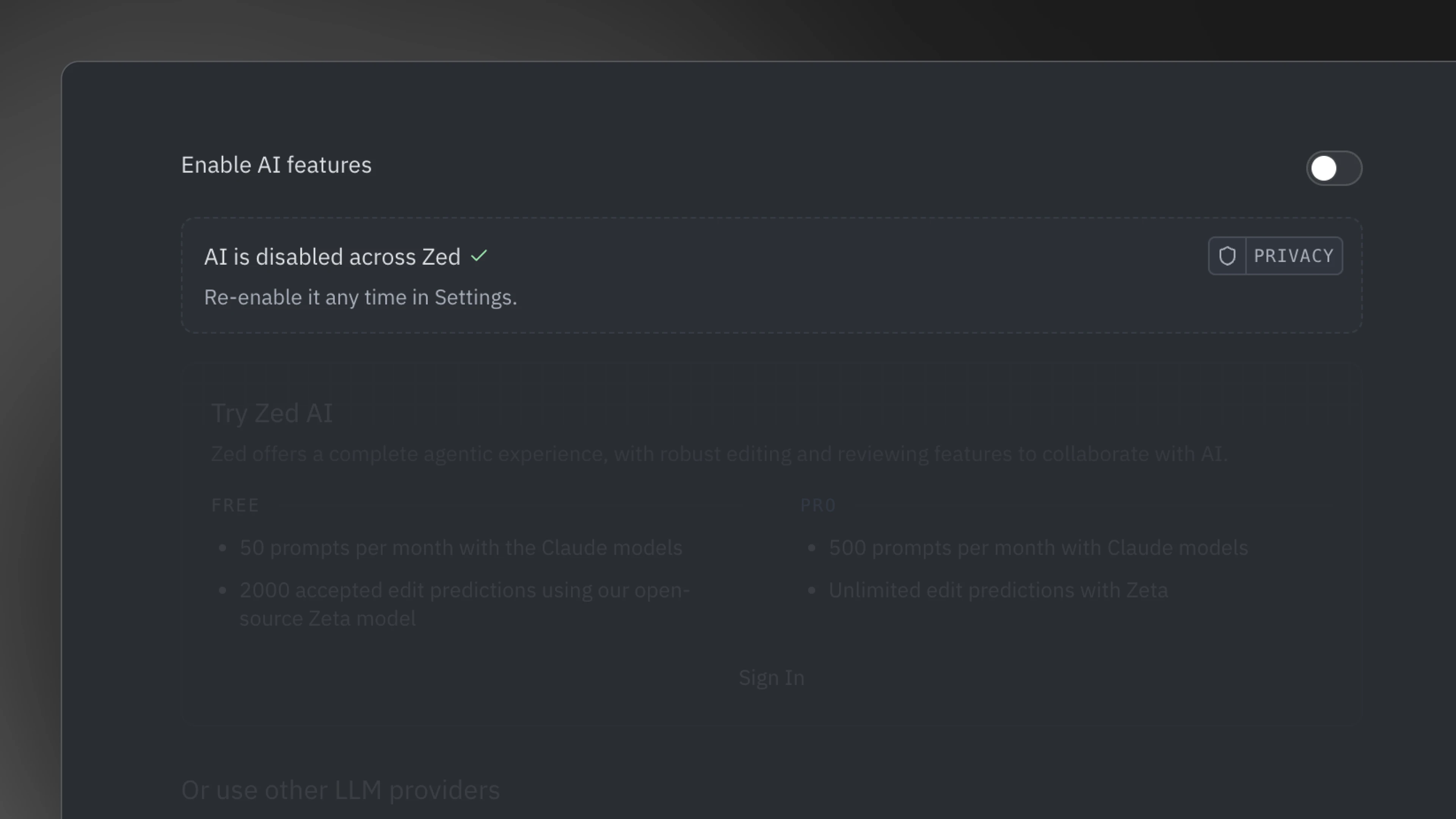This screenshot has height=819, width=1456.
Task: Enable AI features using the toggle switch
Action: point(1334,168)
